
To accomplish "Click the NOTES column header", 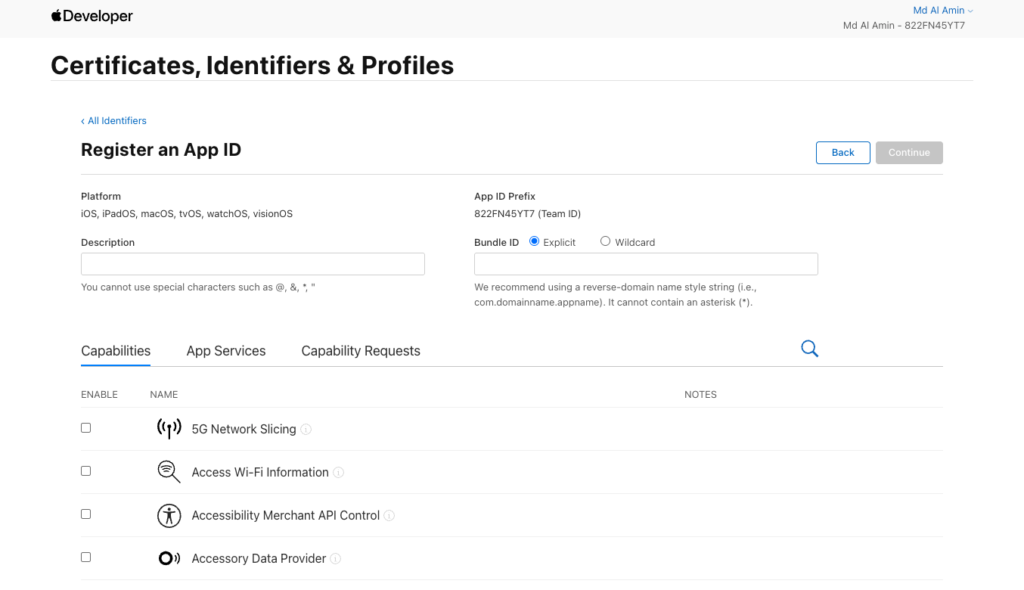I will [x=700, y=395].
